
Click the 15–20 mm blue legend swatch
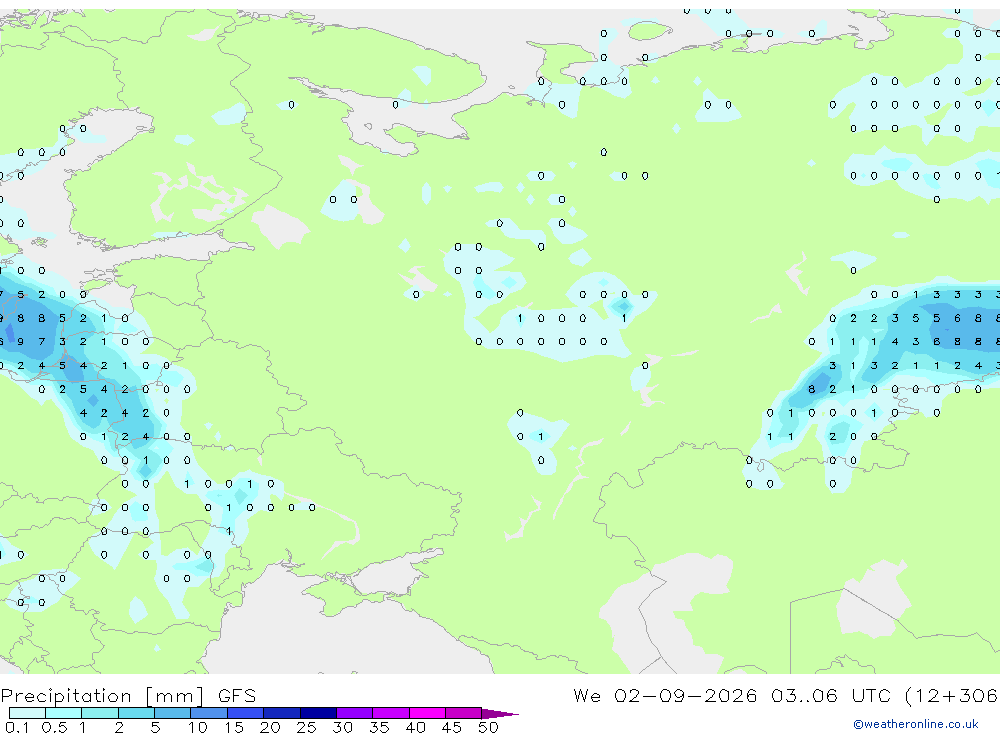[x=246, y=713]
